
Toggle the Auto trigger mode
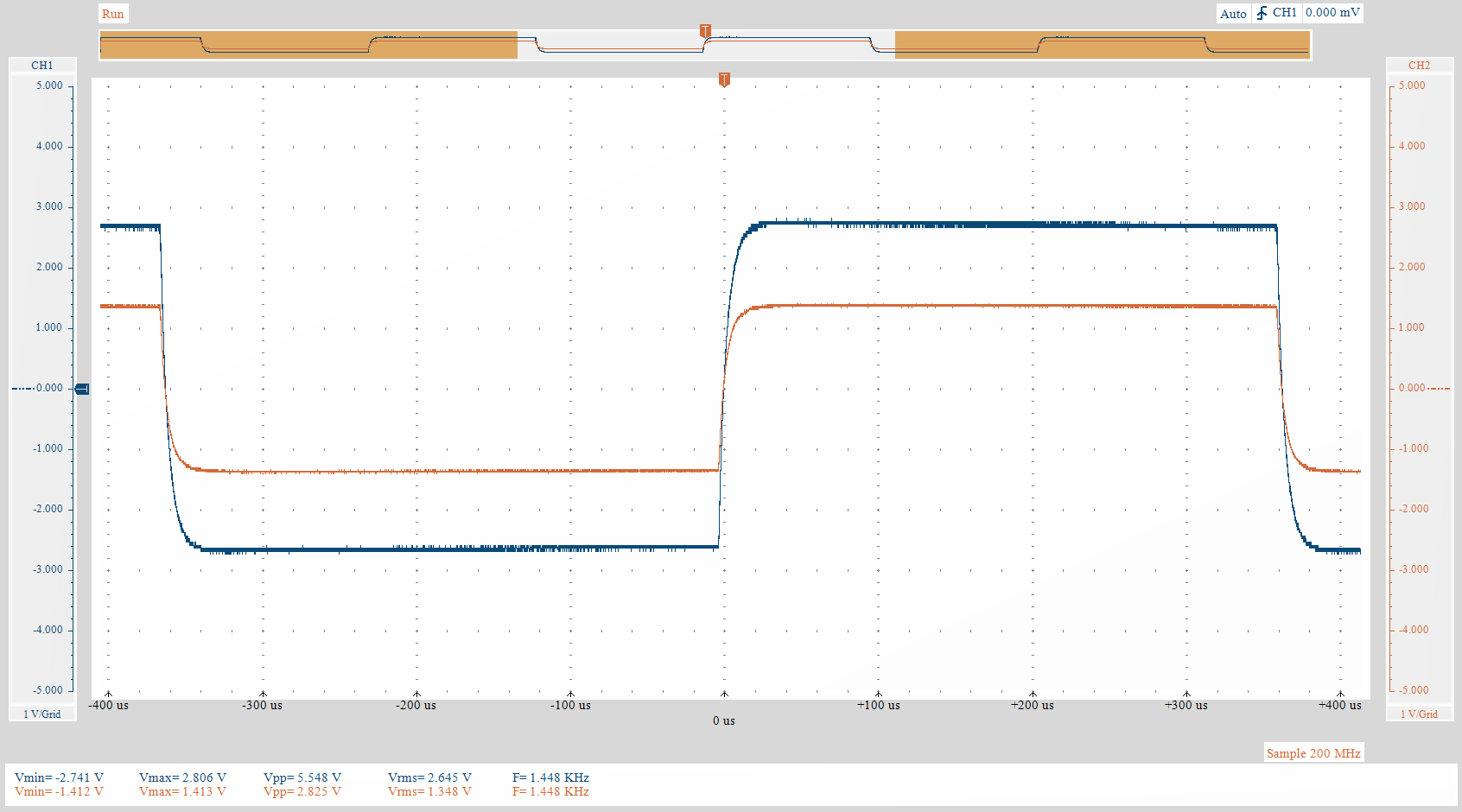click(1233, 14)
